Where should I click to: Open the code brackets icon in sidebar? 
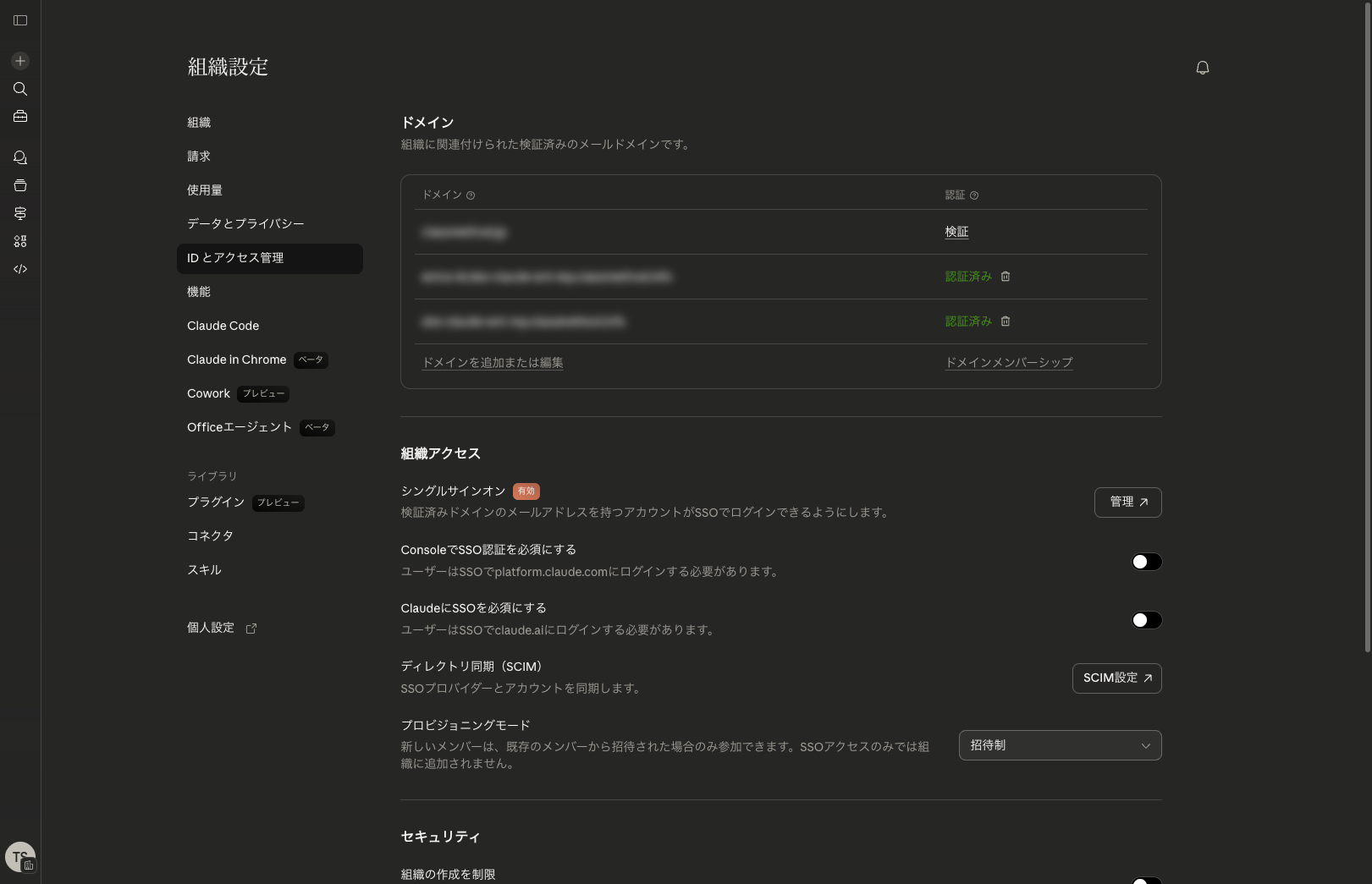coord(20,269)
